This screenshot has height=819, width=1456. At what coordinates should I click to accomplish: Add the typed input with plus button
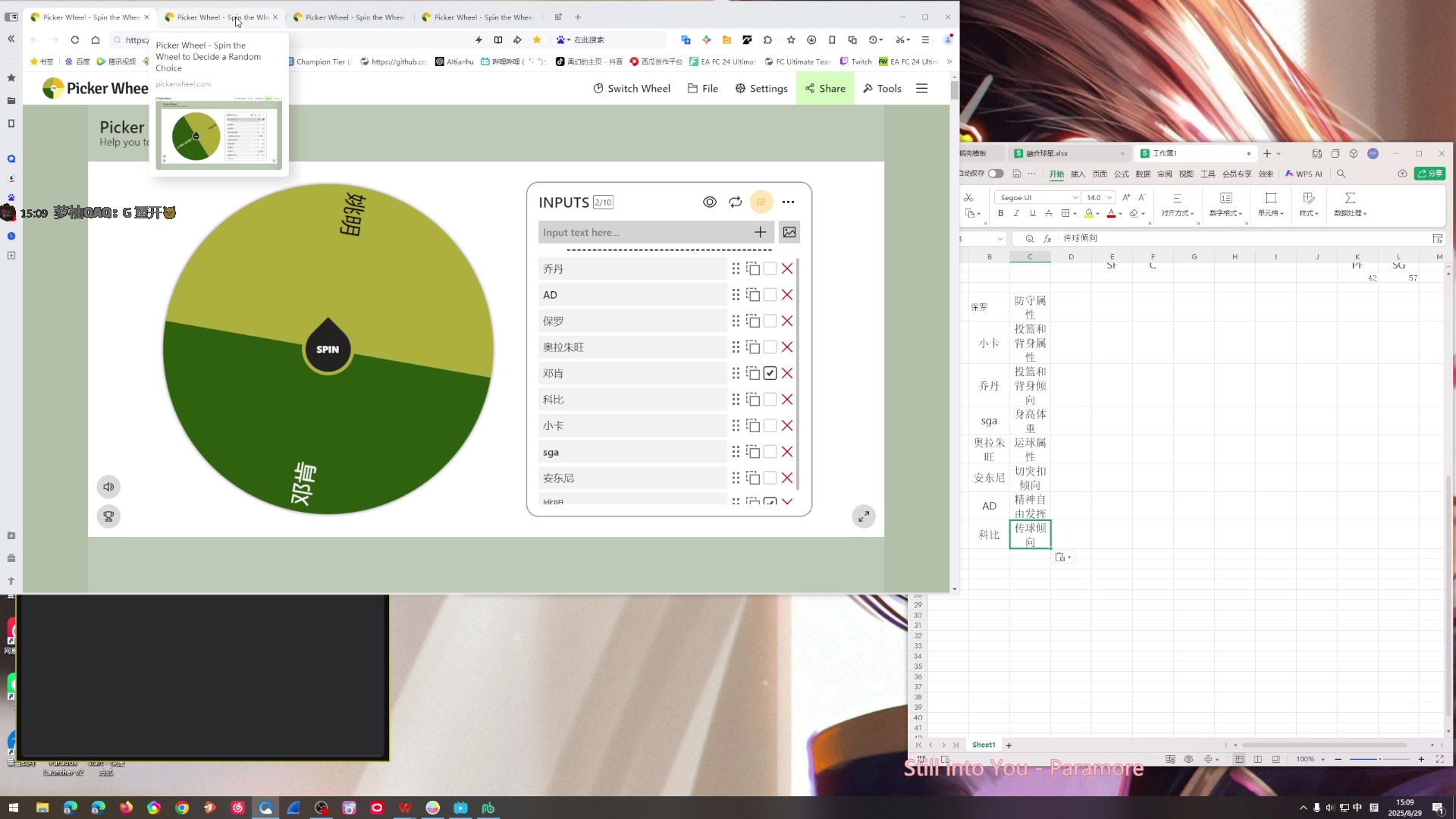pyautogui.click(x=760, y=232)
